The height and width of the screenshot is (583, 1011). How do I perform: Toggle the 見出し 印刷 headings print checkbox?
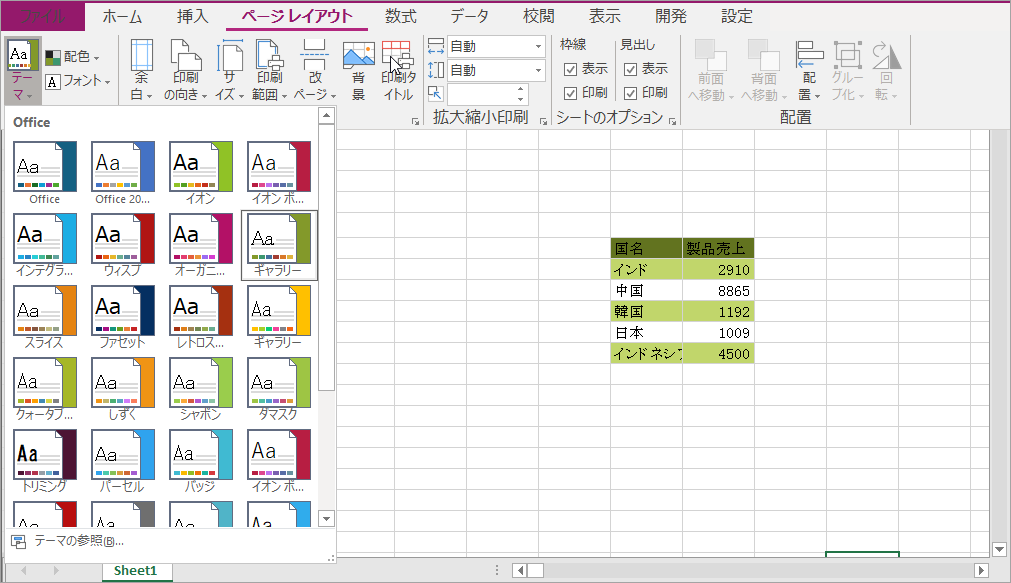630,93
